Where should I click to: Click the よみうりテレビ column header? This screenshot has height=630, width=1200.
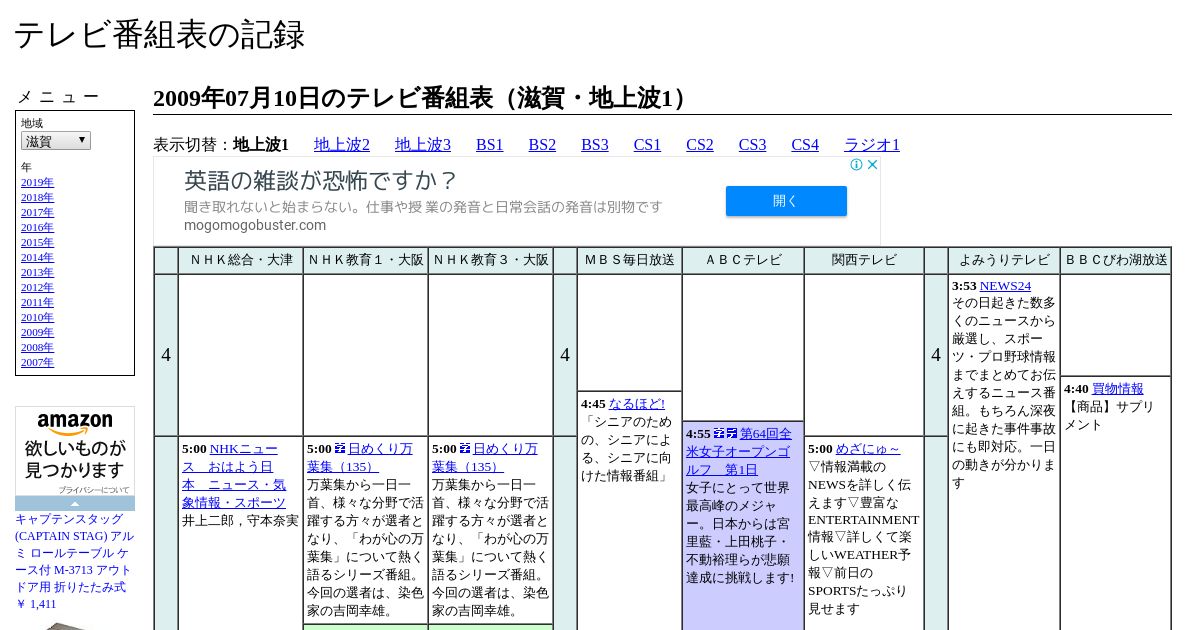pos(1004,260)
